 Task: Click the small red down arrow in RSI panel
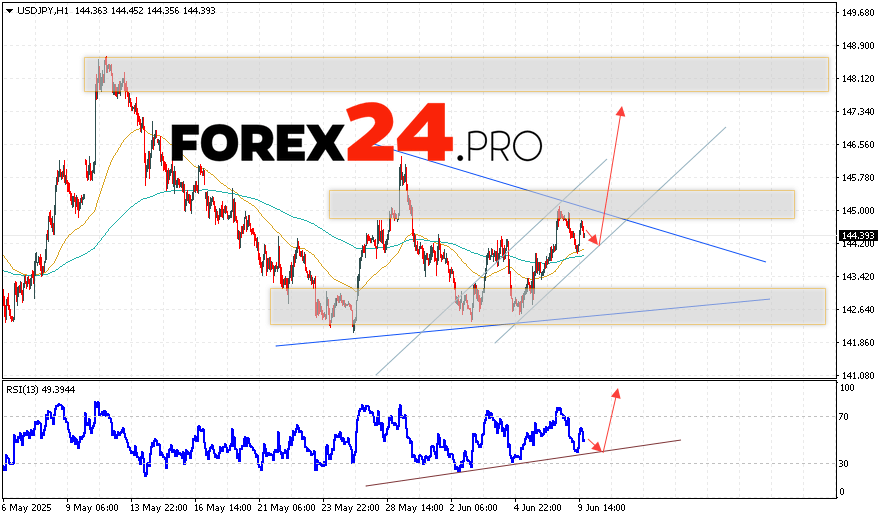(592, 442)
